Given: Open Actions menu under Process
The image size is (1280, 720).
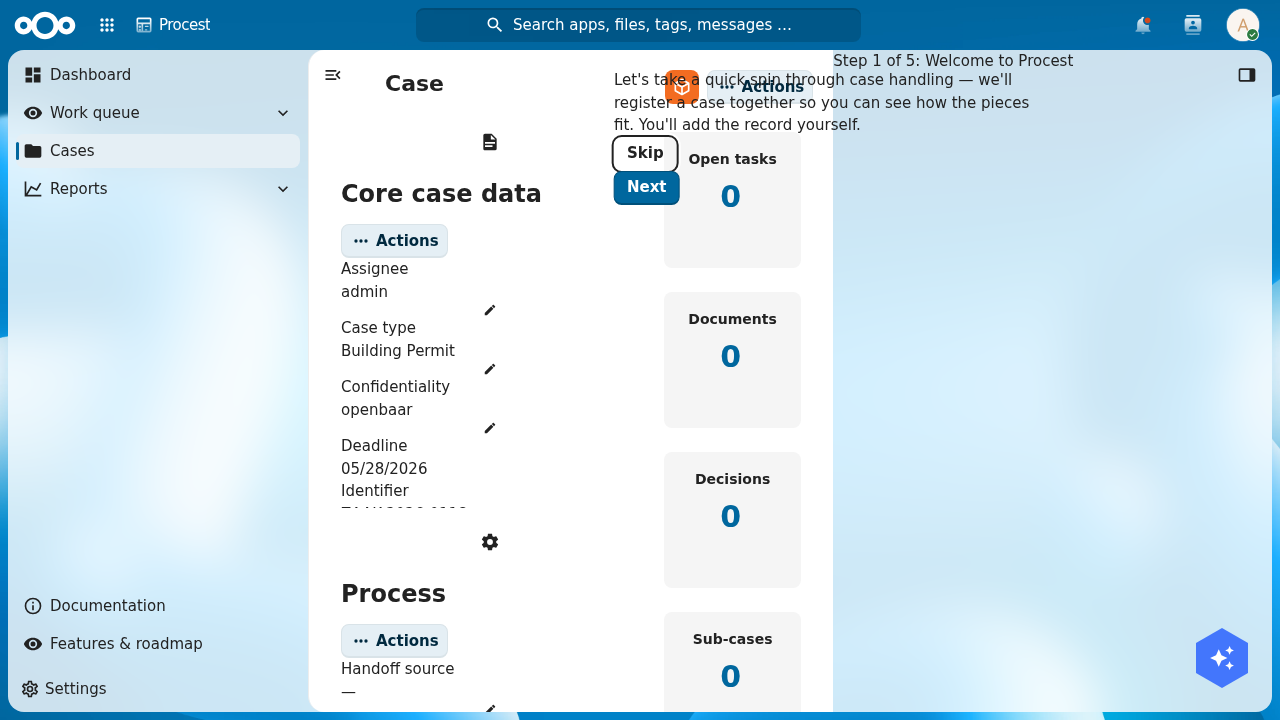Looking at the screenshot, I should 394,641.
